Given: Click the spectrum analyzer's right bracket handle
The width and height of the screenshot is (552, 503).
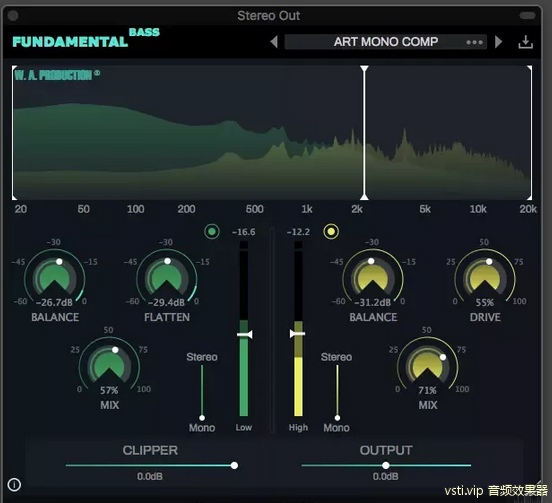Looking at the screenshot, I should tap(530, 133).
